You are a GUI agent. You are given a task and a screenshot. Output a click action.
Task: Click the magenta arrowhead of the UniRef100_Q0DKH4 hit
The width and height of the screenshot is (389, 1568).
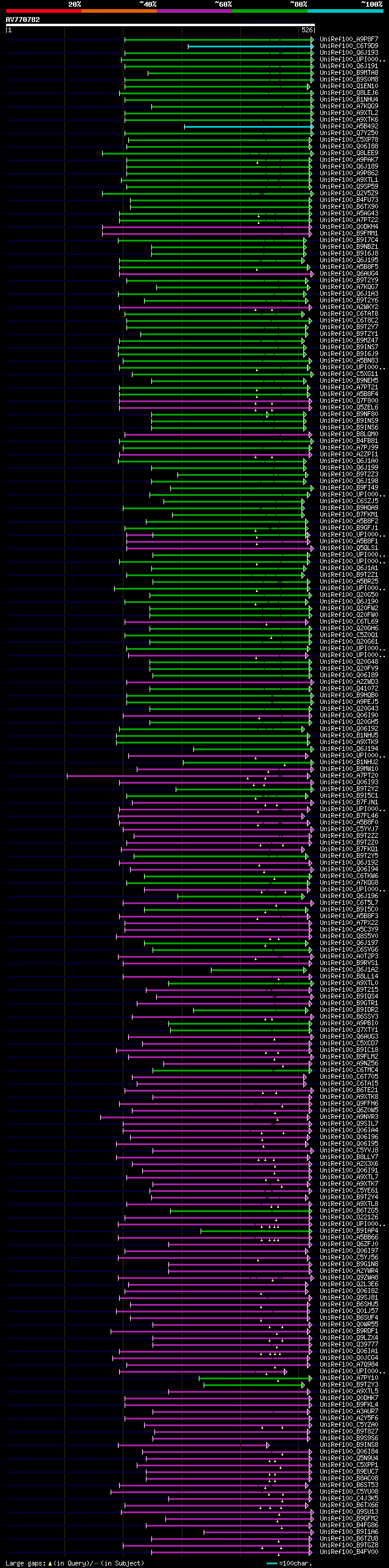[310, 227]
